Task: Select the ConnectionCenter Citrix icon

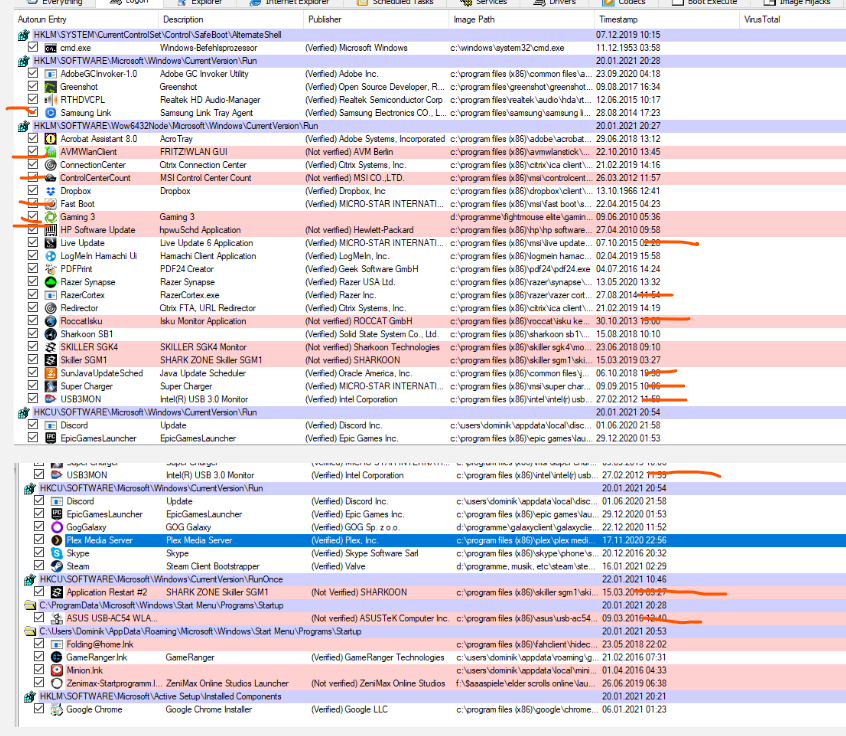Action: 50,165
